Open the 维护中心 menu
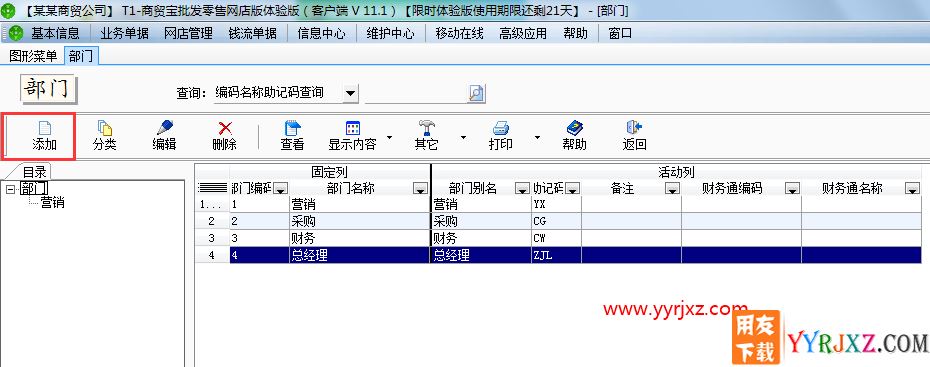 390,34
